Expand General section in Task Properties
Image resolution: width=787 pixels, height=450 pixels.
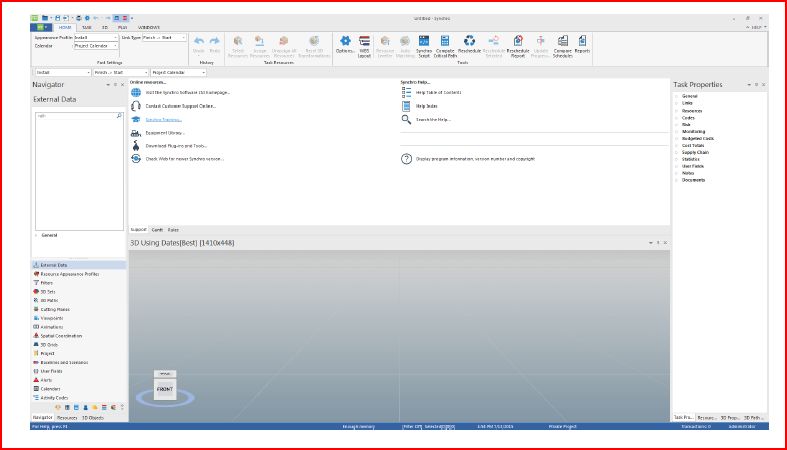677,96
